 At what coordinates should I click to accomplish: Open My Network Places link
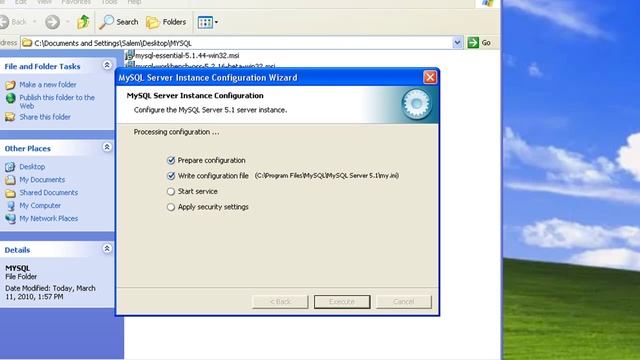coord(49,218)
